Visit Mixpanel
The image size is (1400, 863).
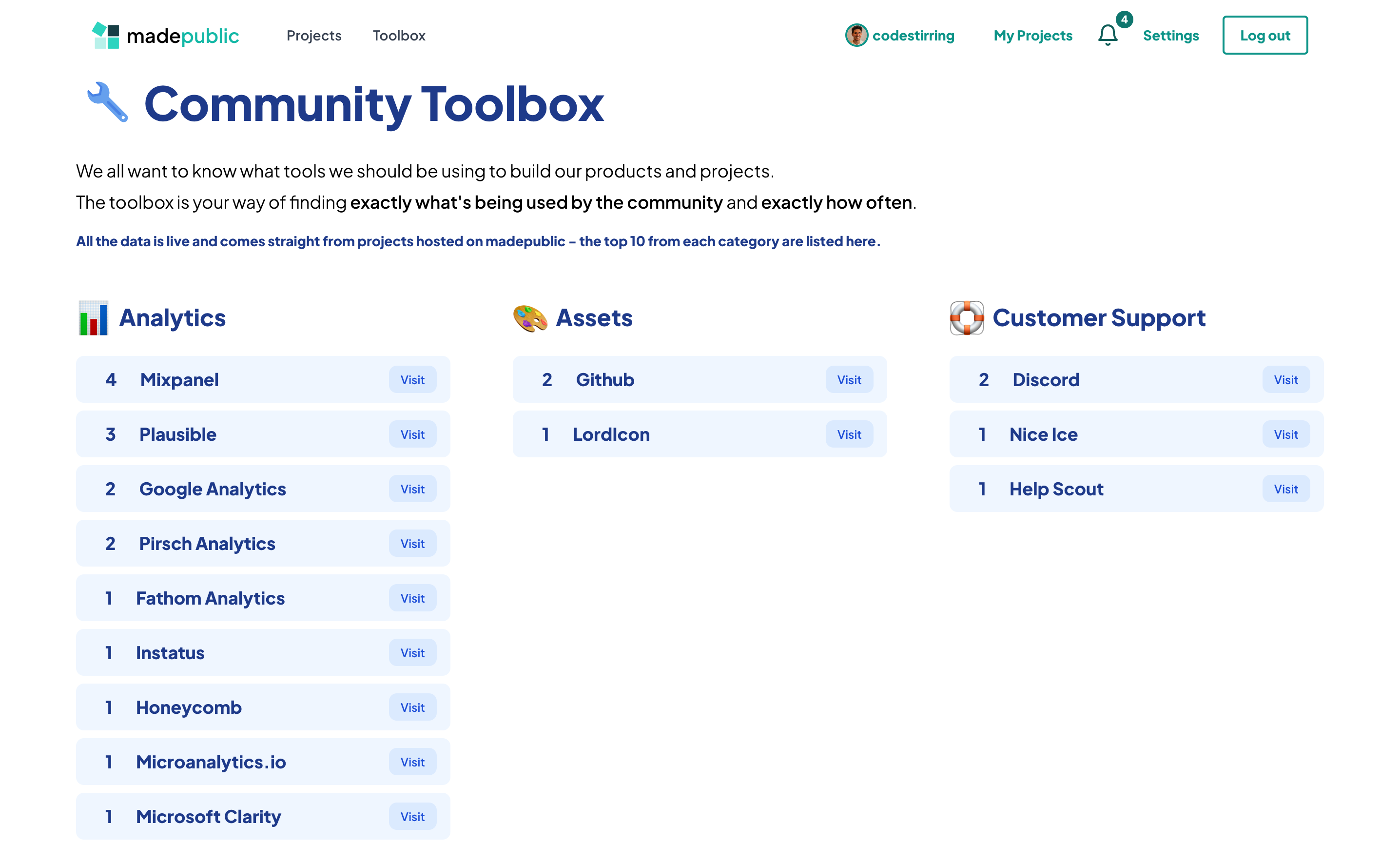coord(412,379)
